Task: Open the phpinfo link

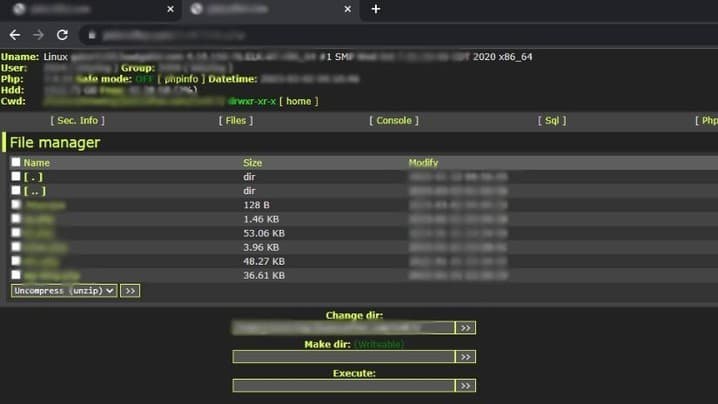Action: [x=181, y=79]
